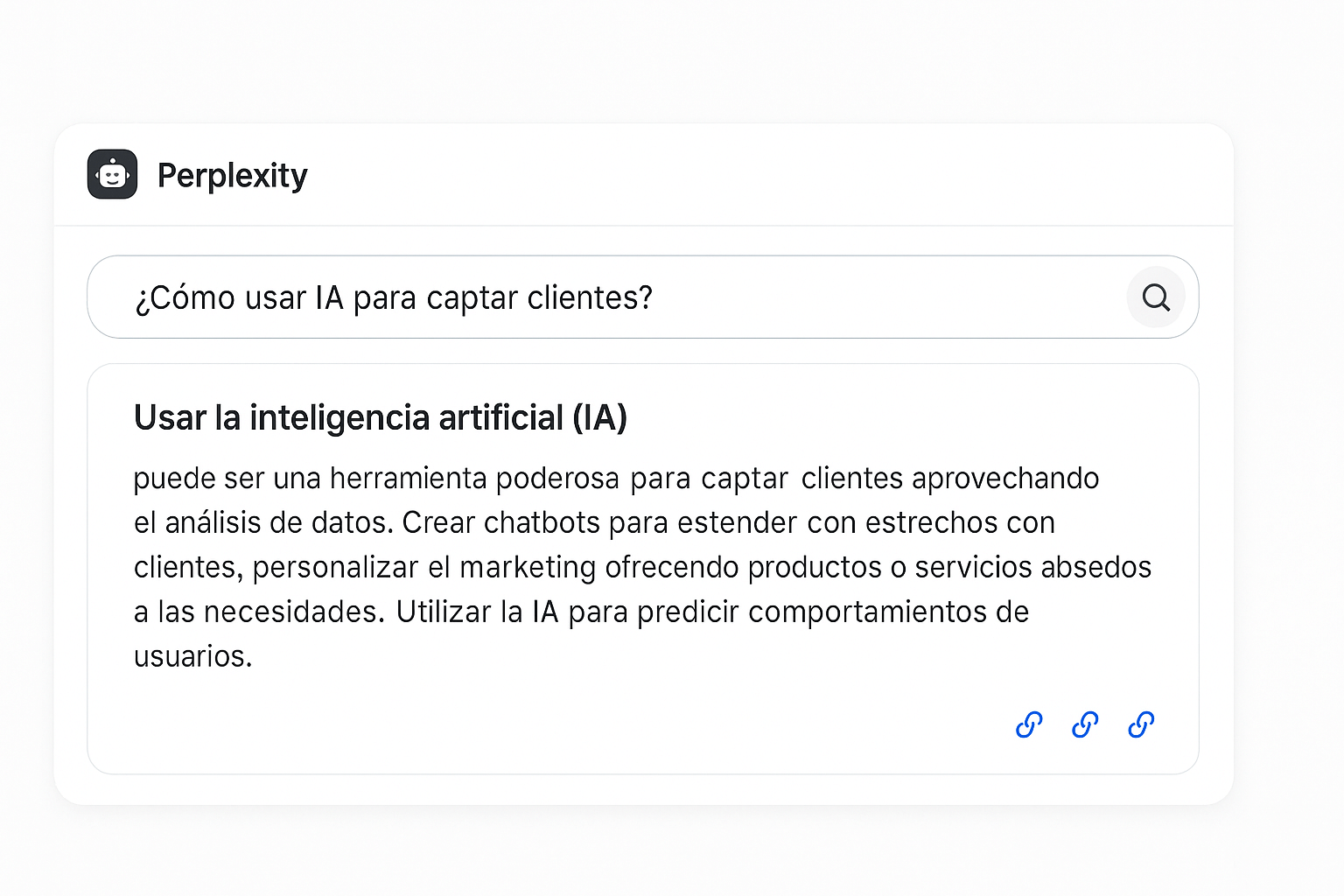Click the Perplexity robot logo icon

click(112, 174)
